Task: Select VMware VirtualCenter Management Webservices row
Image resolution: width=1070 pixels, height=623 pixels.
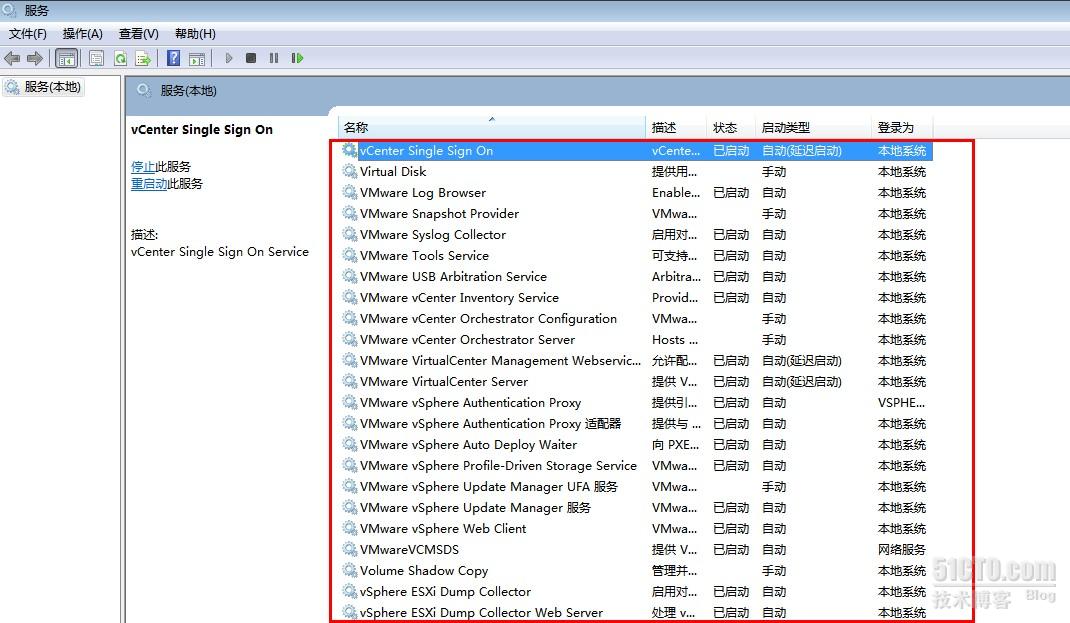Action: 636,361
